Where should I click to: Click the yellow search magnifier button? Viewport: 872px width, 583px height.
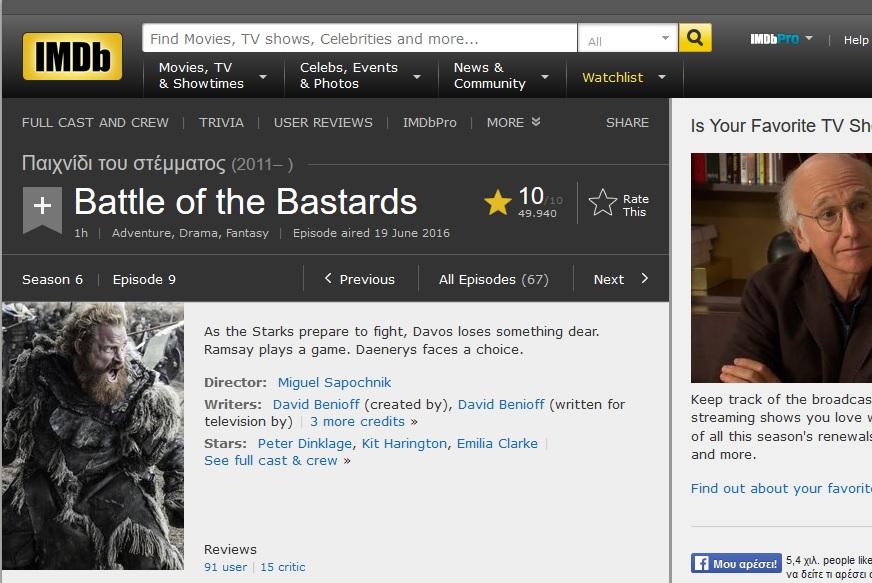(695, 38)
